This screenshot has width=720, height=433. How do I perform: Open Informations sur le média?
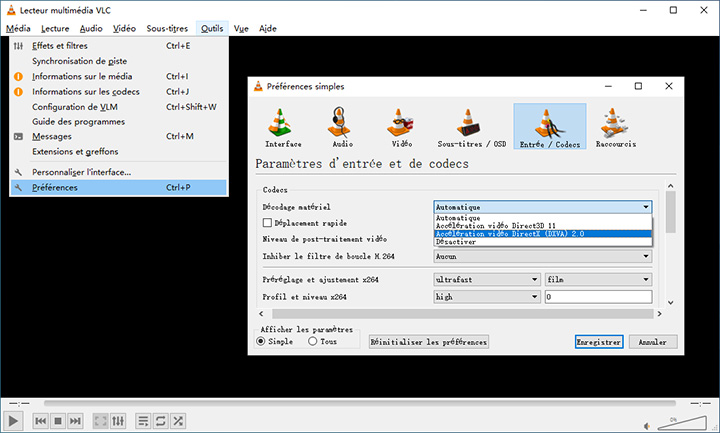118,76
